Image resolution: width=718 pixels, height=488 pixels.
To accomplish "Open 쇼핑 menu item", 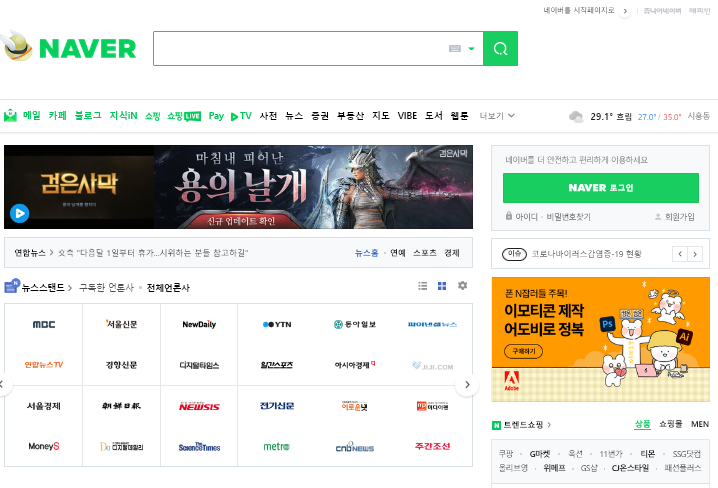I will click(x=152, y=116).
